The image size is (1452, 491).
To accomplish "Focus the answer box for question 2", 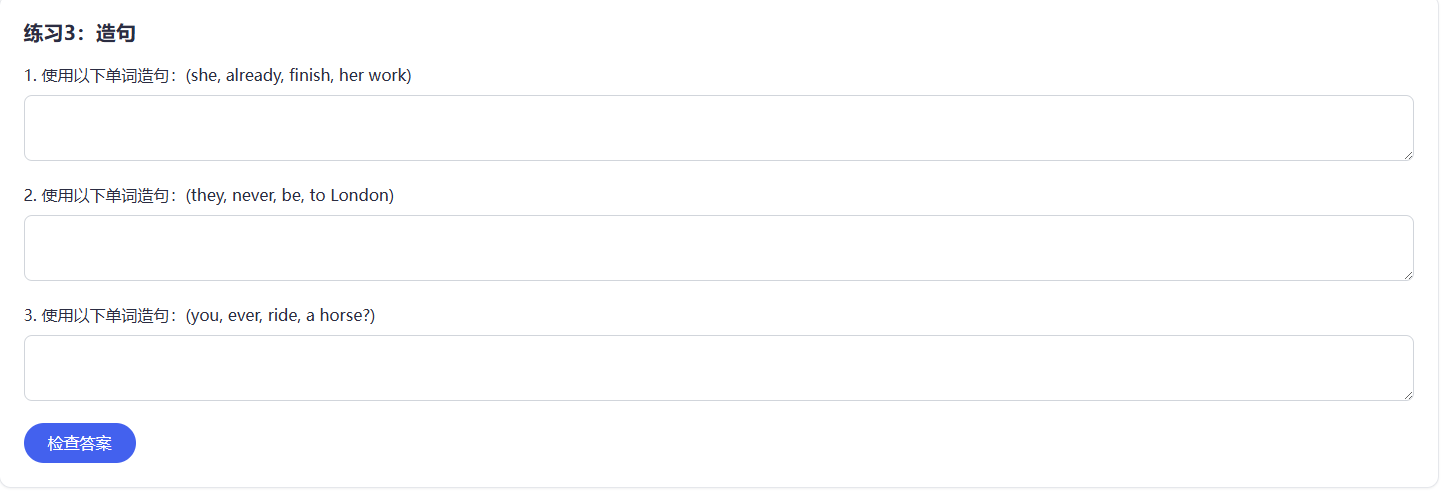I will point(718,248).
